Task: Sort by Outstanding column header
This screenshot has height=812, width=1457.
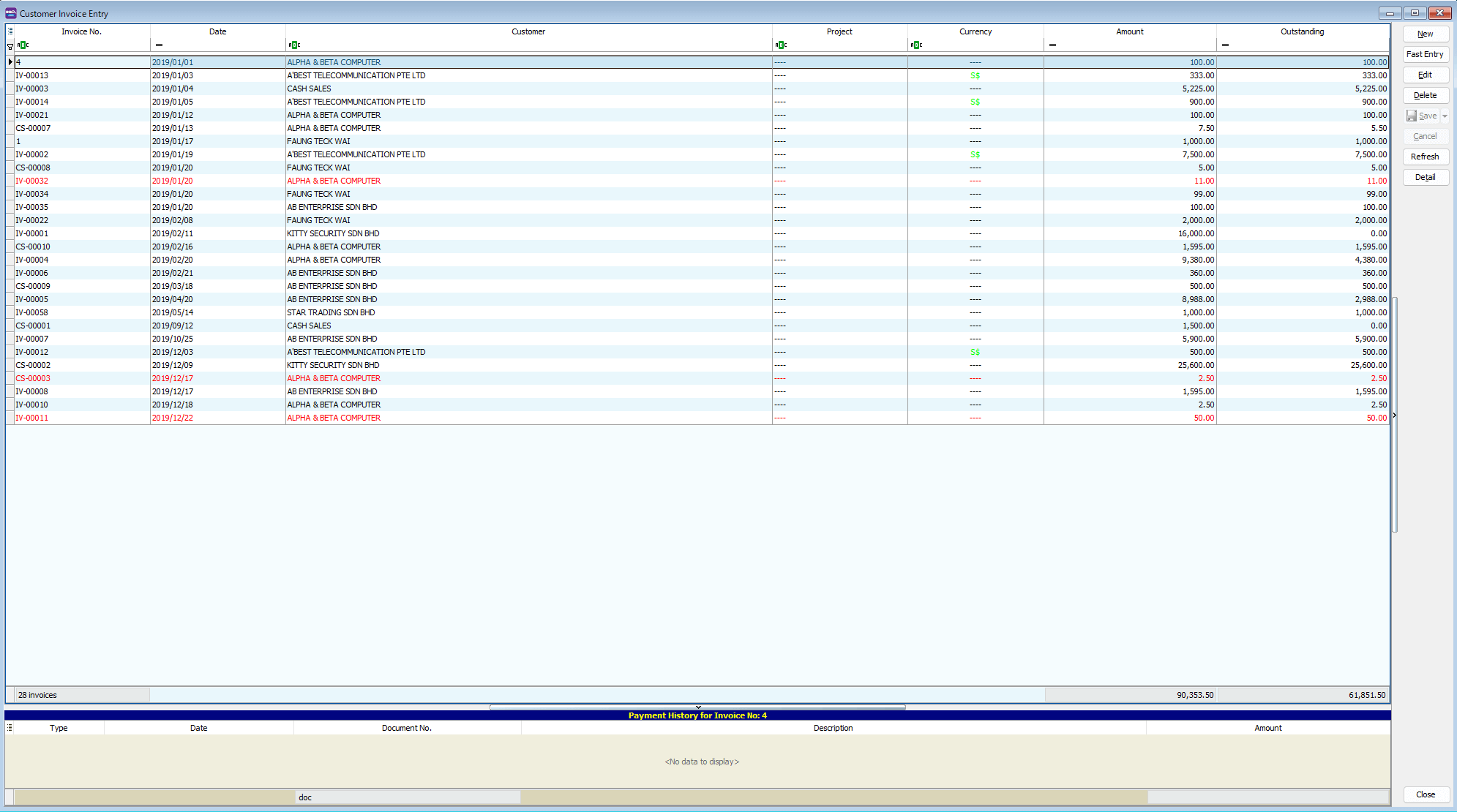Action: point(1302,31)
